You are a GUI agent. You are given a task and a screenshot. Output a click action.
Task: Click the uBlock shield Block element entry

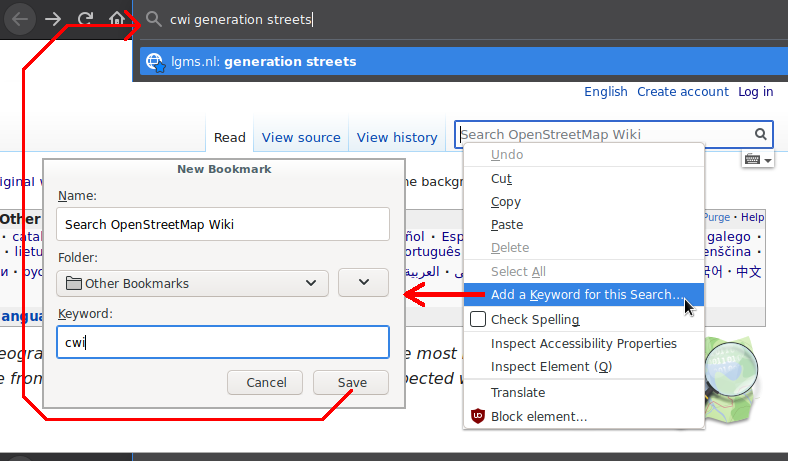tap(538, 416)
